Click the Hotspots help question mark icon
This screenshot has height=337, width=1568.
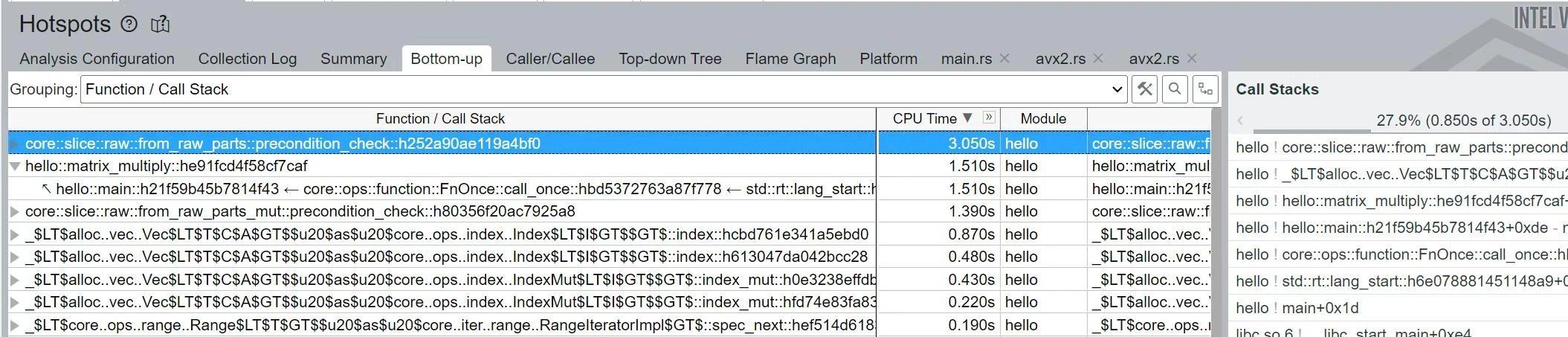coord(129,25)
